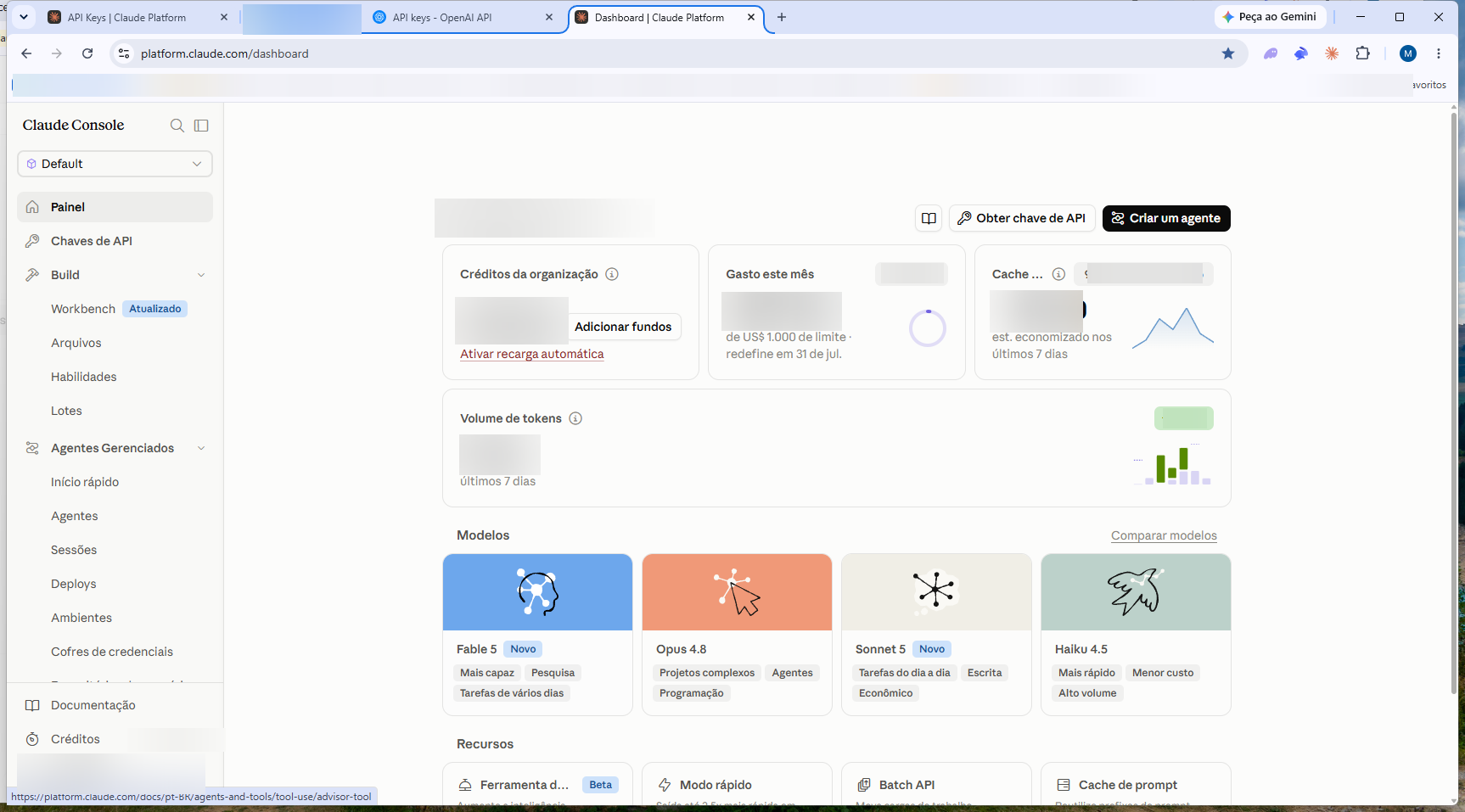Viewport: 1465px width, 812px height.
Task: Open Agentes in the sidebar
Action: pyautogui.click(x=75, y=516)
